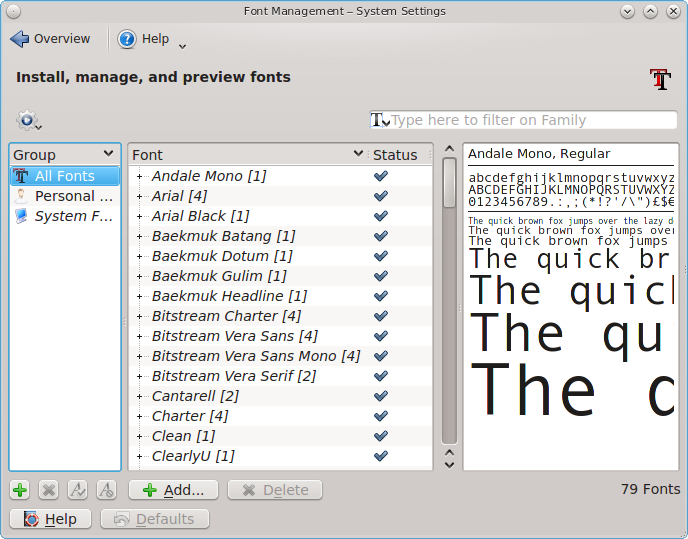Click status check for Bitstream Vera Serif
The height and width of the screenshot is (539, 688).
[x=381, y=376]
